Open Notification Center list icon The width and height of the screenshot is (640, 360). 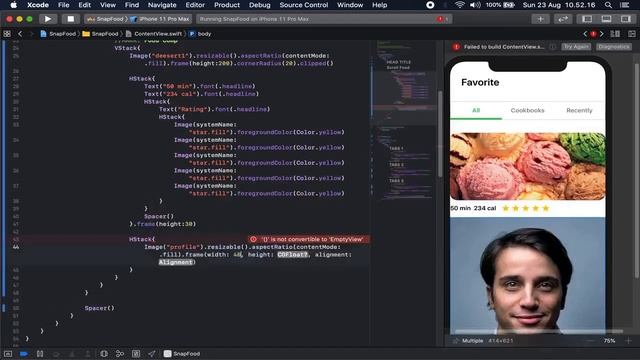tap(624, 5)
